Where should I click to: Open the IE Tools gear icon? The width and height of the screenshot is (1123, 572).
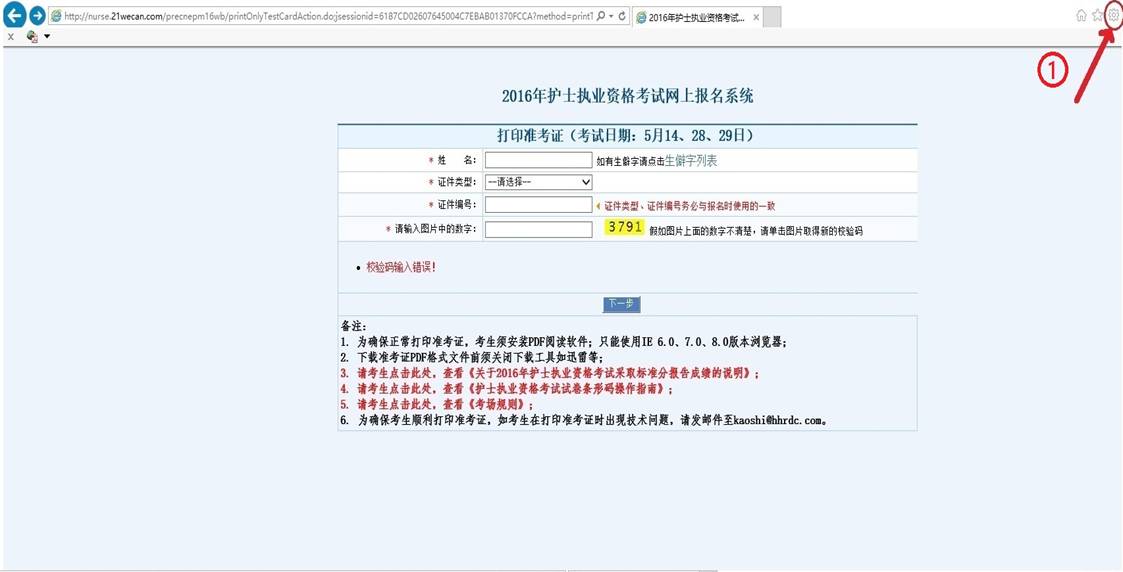1113,16
